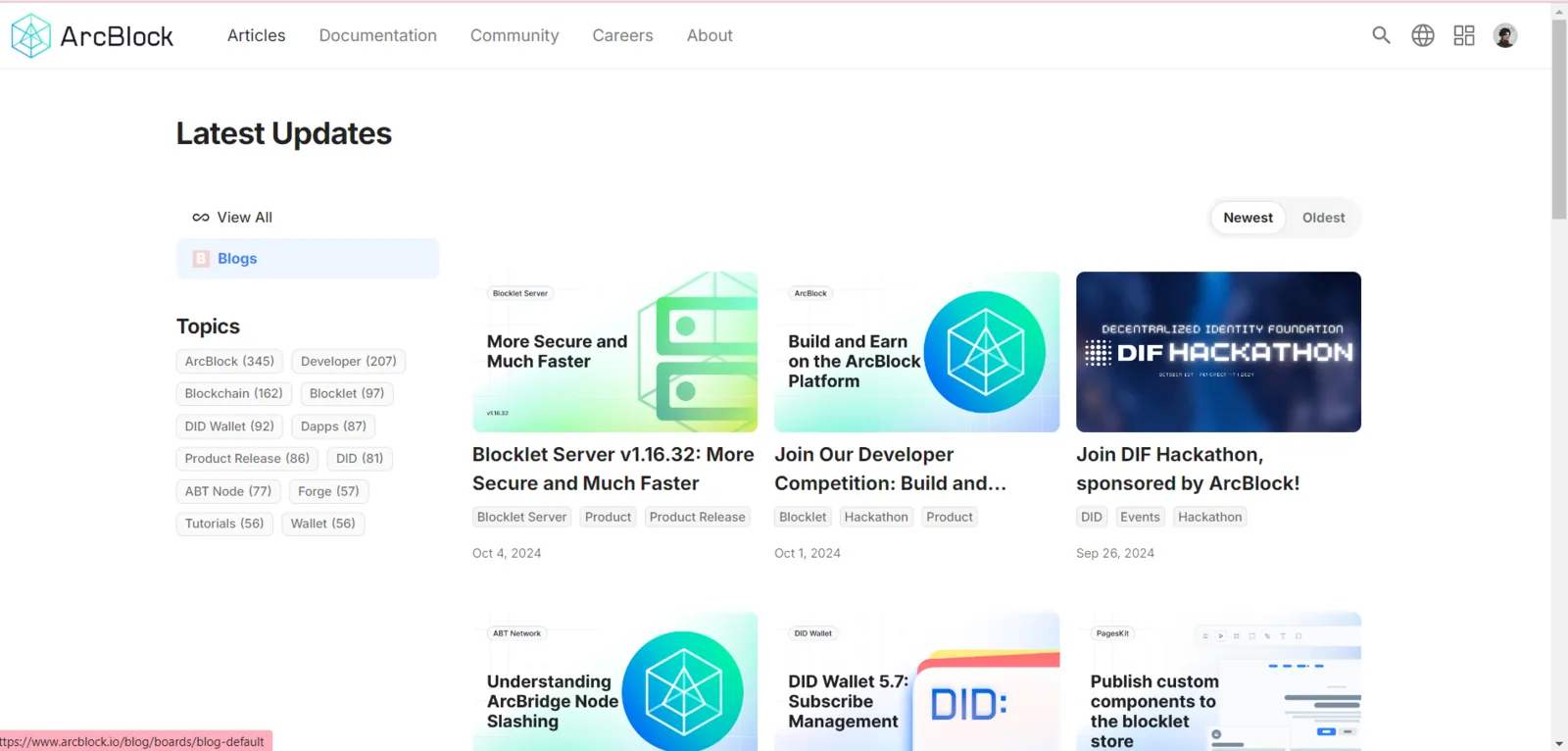Filter by topic Dapps (87)
1568x751 pixels.
[333, 426]
